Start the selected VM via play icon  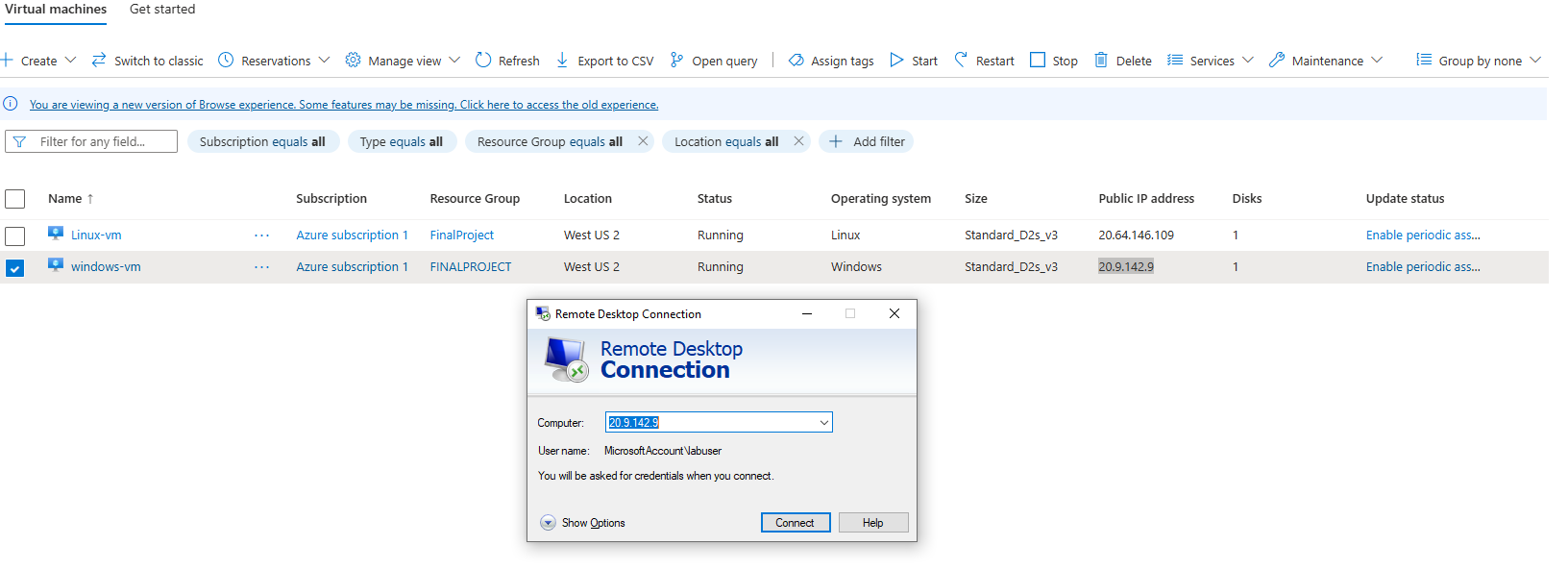[896, 60]
